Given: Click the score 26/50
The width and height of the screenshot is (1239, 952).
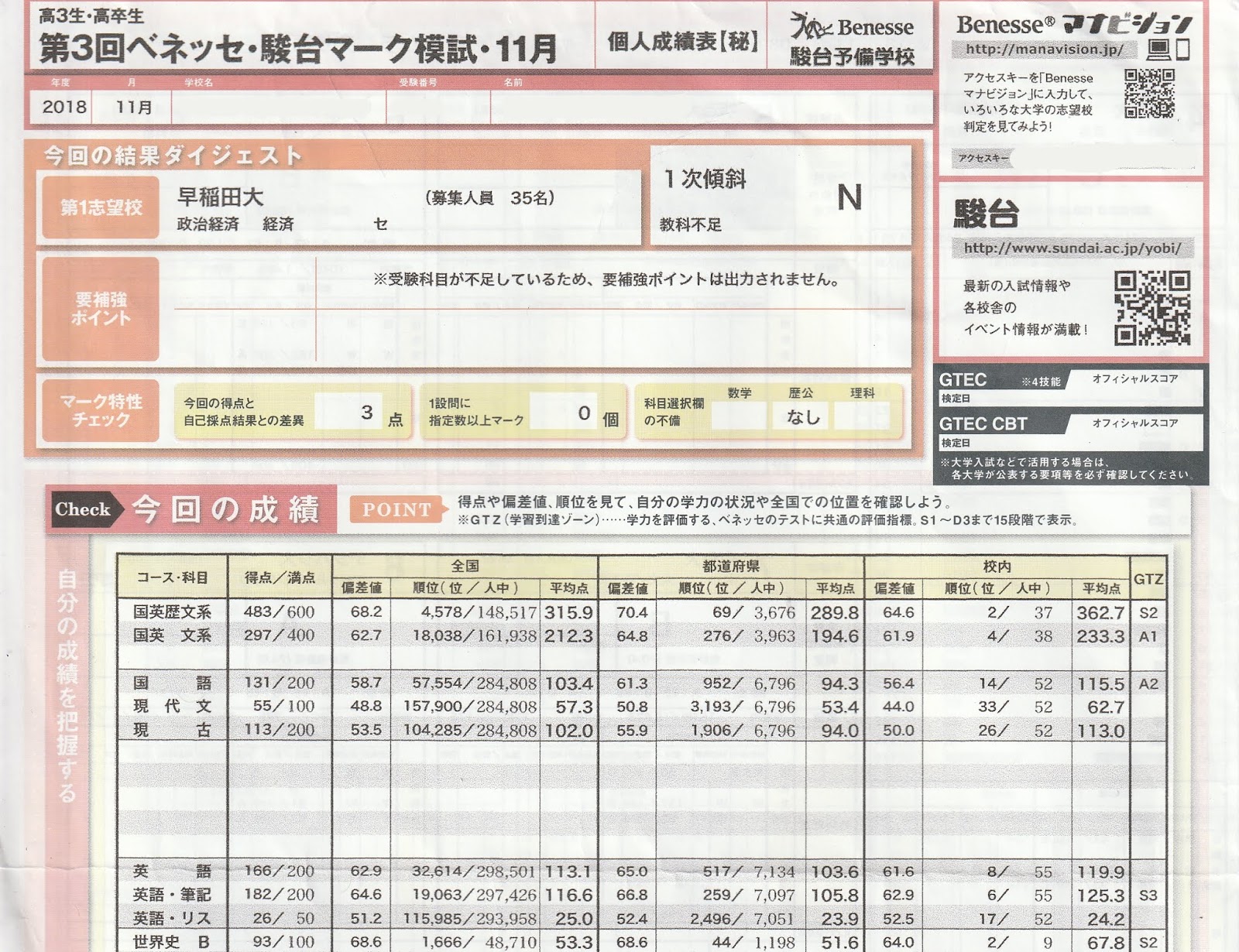Looking at the screenshot, I should pos(283,919).
